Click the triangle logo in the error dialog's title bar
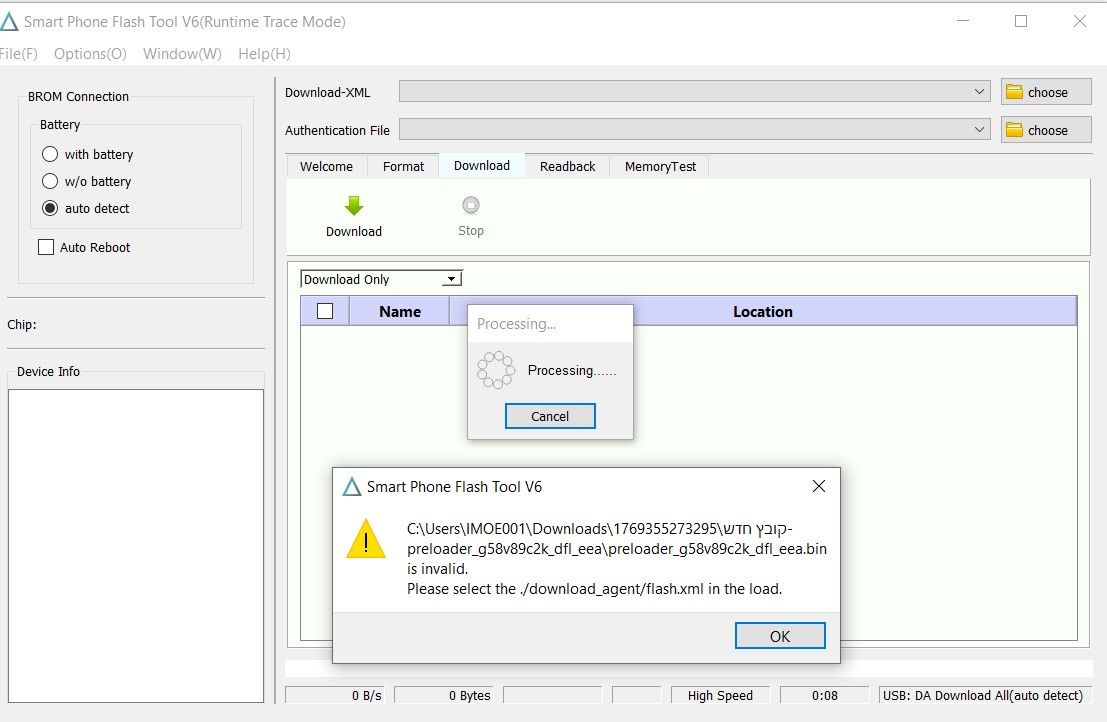The image size is (1107, 722). pos(352,486)
